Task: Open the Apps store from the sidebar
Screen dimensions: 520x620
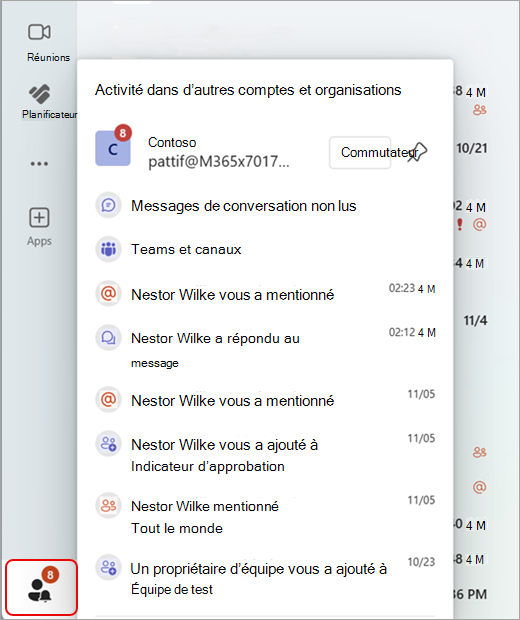Action: pos(39,227)
